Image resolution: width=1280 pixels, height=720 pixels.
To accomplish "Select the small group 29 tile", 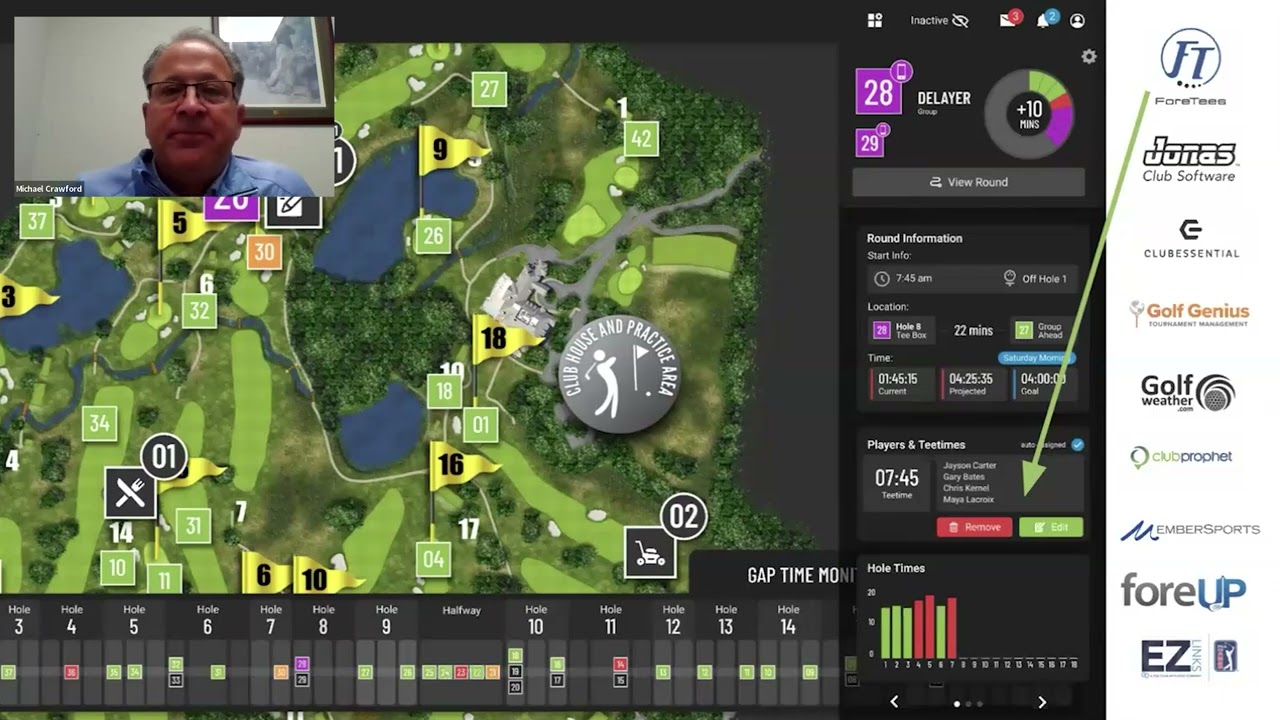I will [x=869, y=143].
